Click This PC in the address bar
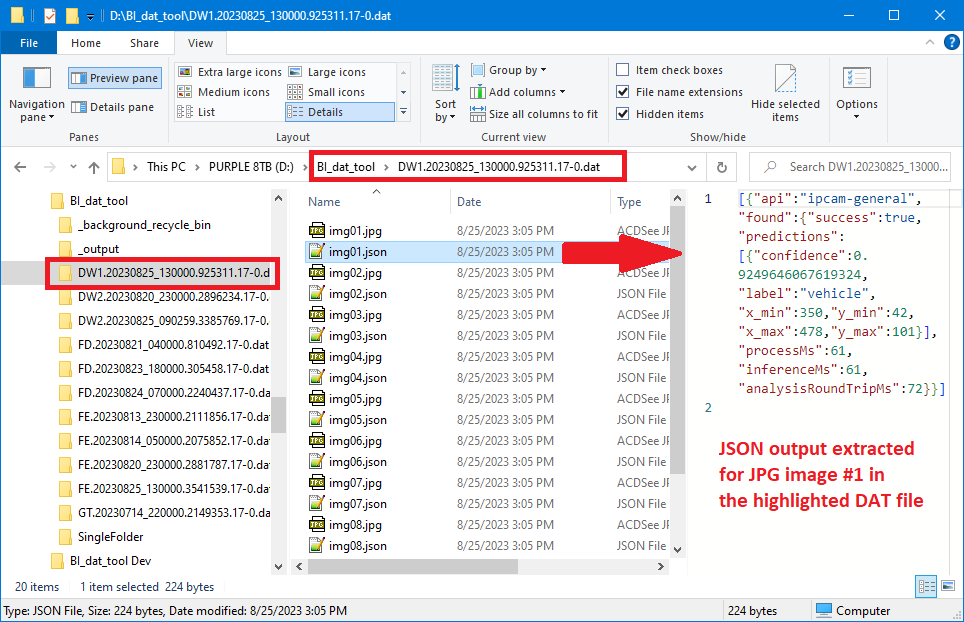The height and width of the screenshot is (622, 964). [166, 167]
